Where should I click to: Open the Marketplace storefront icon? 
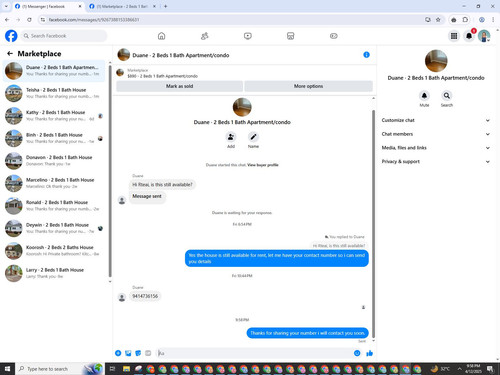coord(290,36)
